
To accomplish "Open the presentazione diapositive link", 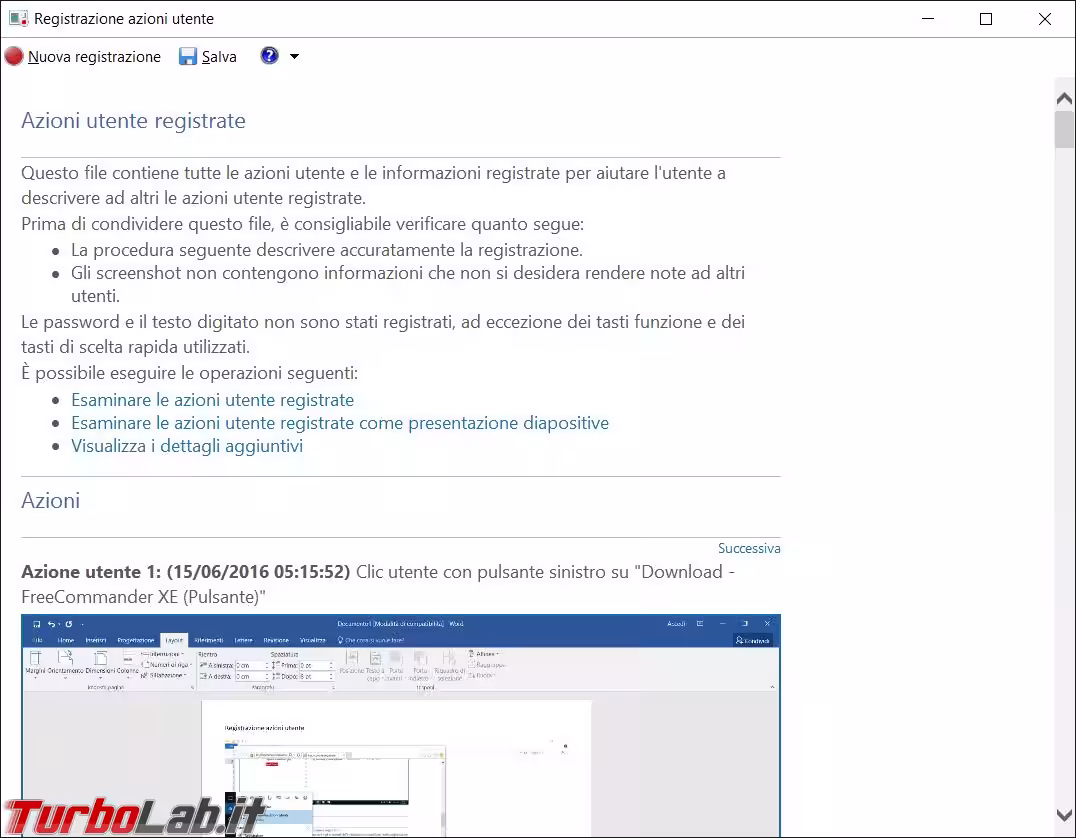I will click(339, 423).
